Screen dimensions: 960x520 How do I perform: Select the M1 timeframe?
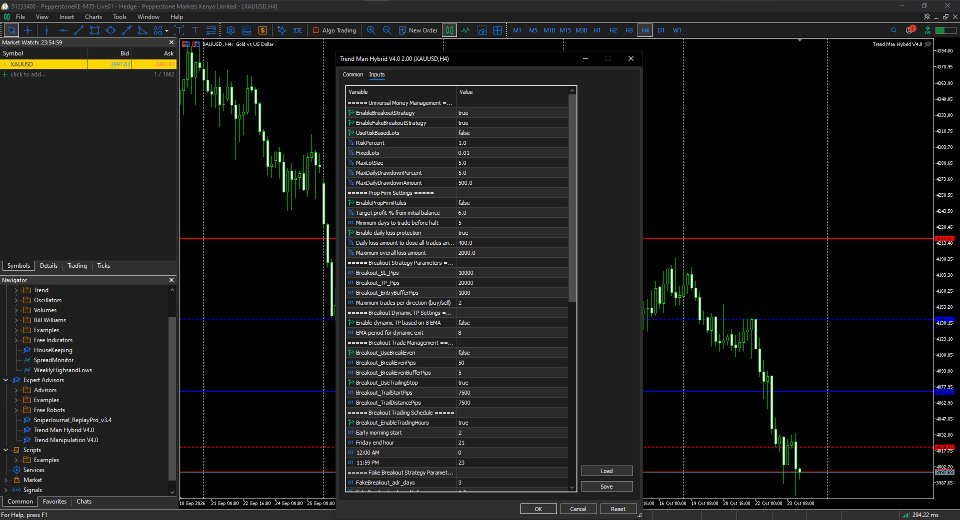click(x=517, y=30)
